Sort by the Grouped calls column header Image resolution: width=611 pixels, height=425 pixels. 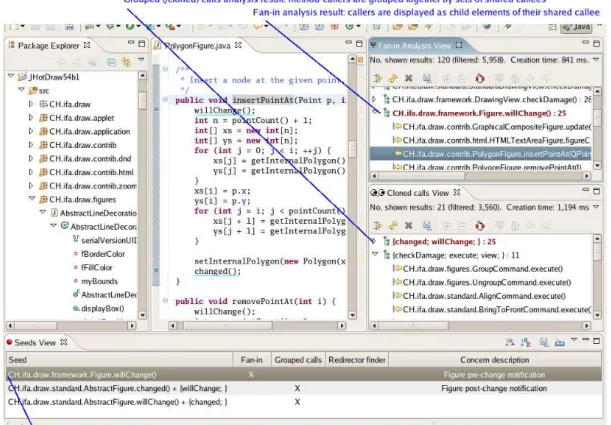point(298,360)
